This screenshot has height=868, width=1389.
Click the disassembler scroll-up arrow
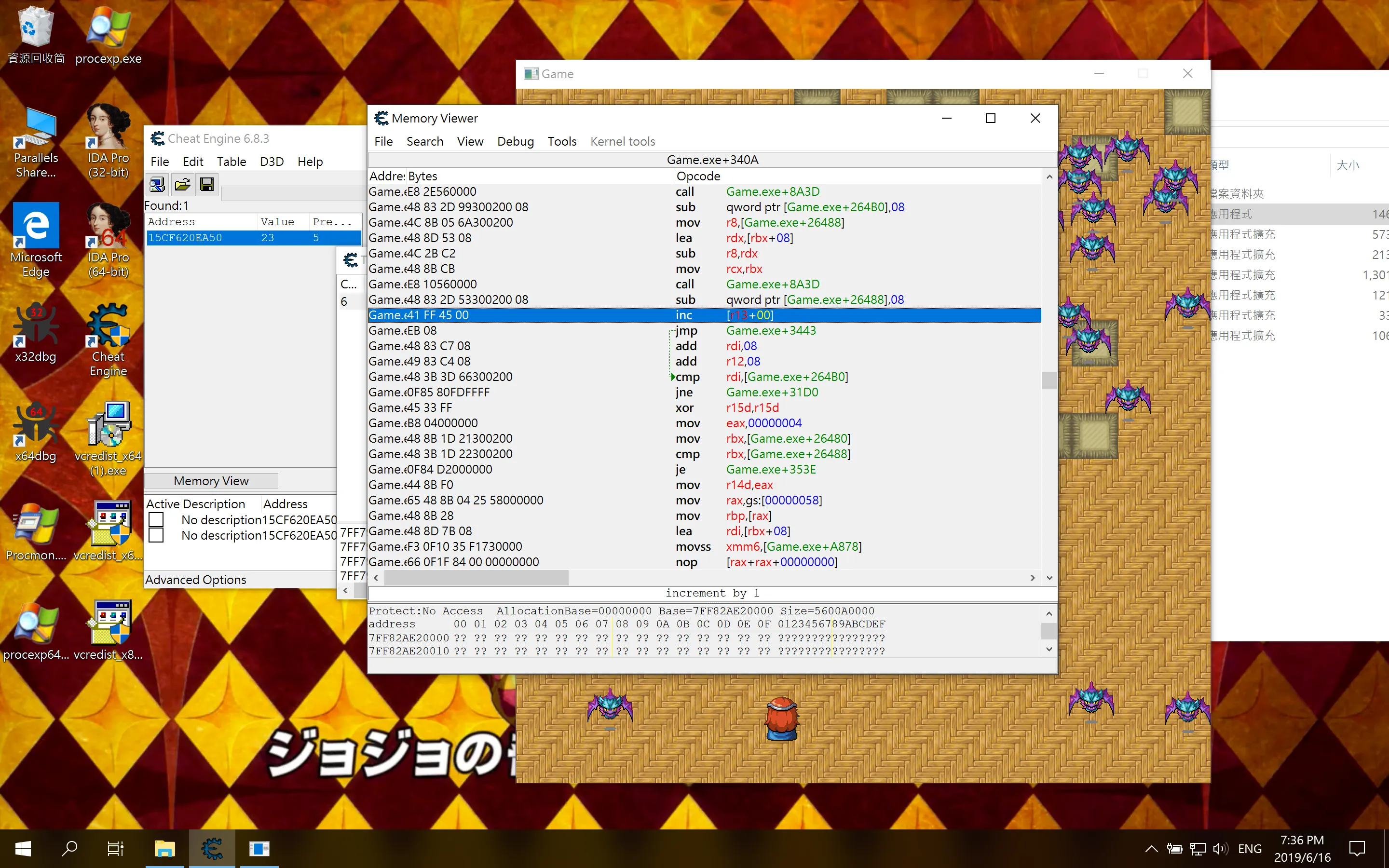coord(1049,177)
